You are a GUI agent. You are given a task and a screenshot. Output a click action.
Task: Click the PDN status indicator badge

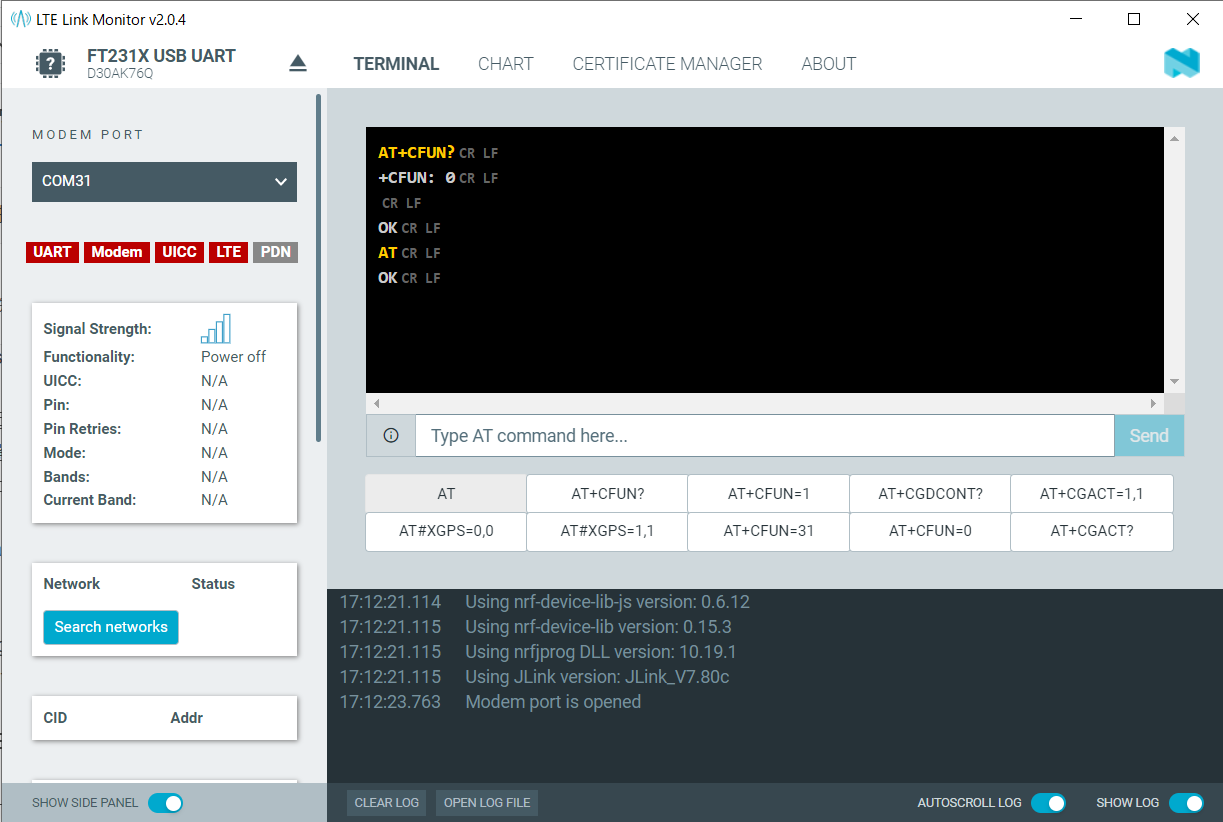[x=275, y=252]
